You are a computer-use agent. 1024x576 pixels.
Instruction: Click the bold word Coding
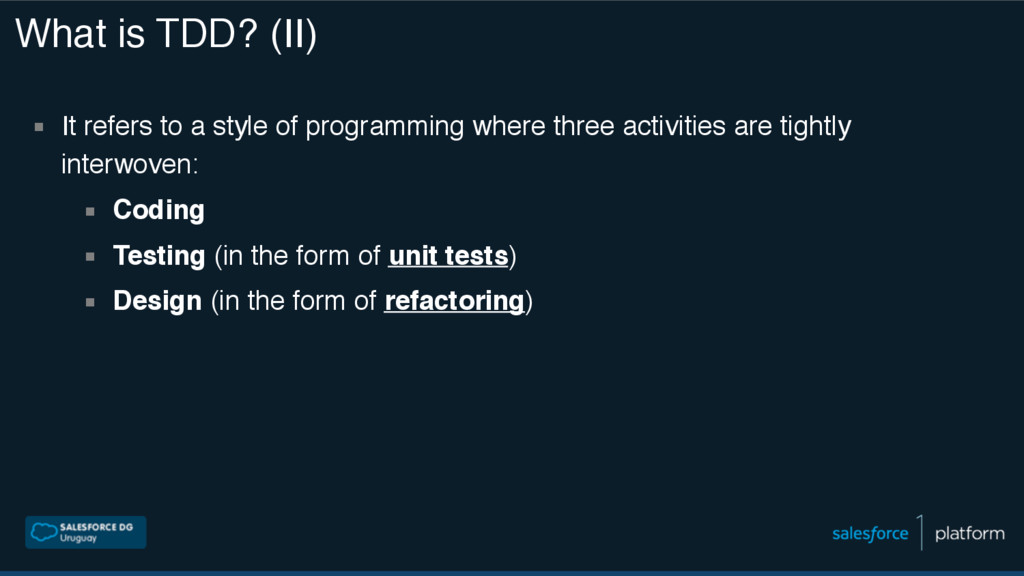tap(159, 210)
